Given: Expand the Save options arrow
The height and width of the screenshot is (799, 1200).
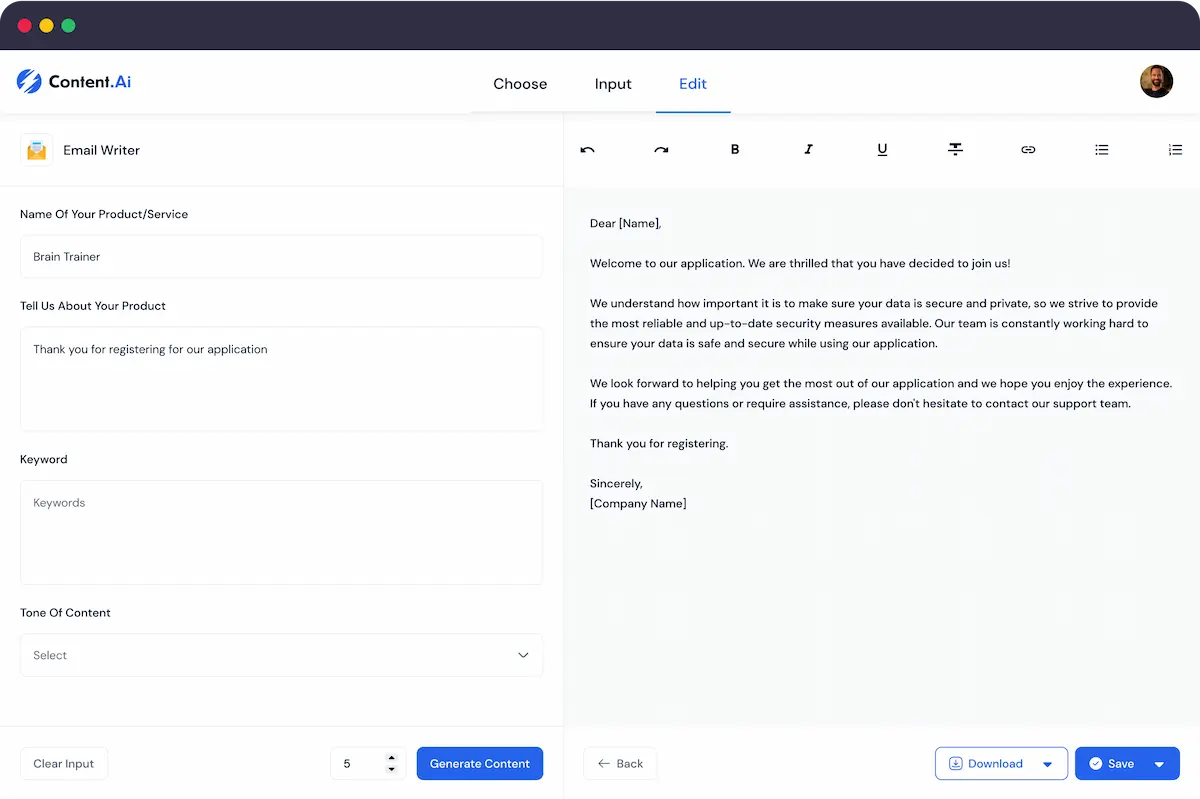Looking at the screenshot, I should coord(1159,764).
